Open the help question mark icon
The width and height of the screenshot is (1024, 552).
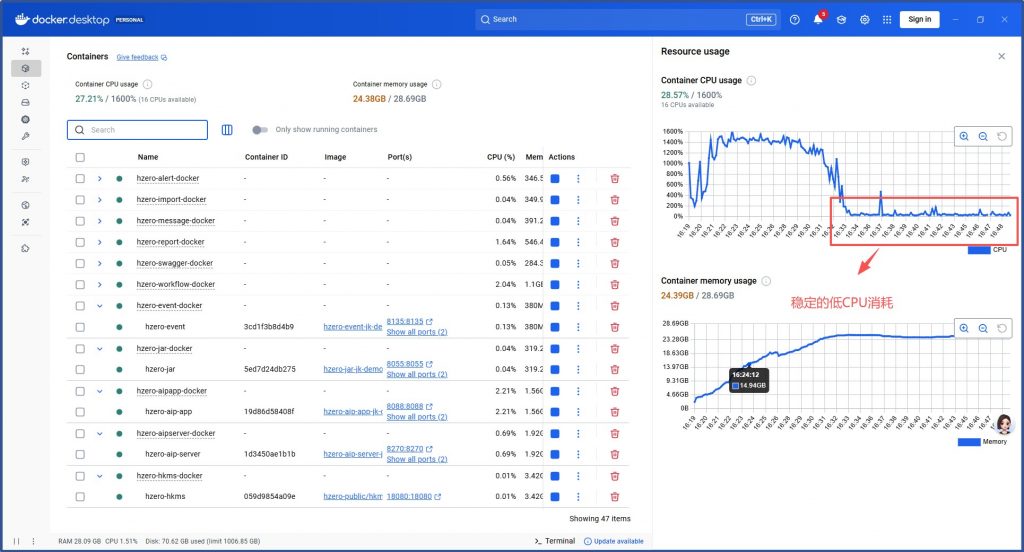click(x=795, y=20)
